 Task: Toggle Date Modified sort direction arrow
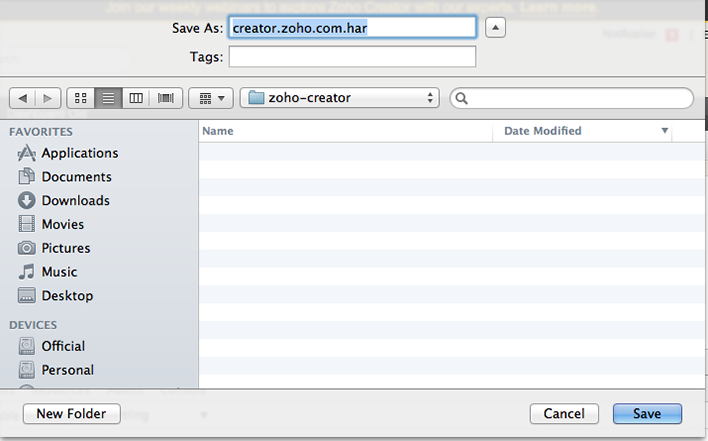(x=665, y=130)
